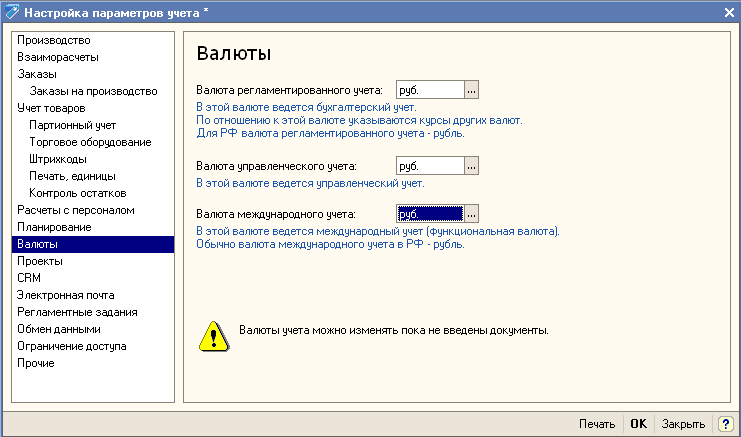
Task: Click label 'Валюта международного учета:'
Action: pyautogui.click(x=276, y=214)
